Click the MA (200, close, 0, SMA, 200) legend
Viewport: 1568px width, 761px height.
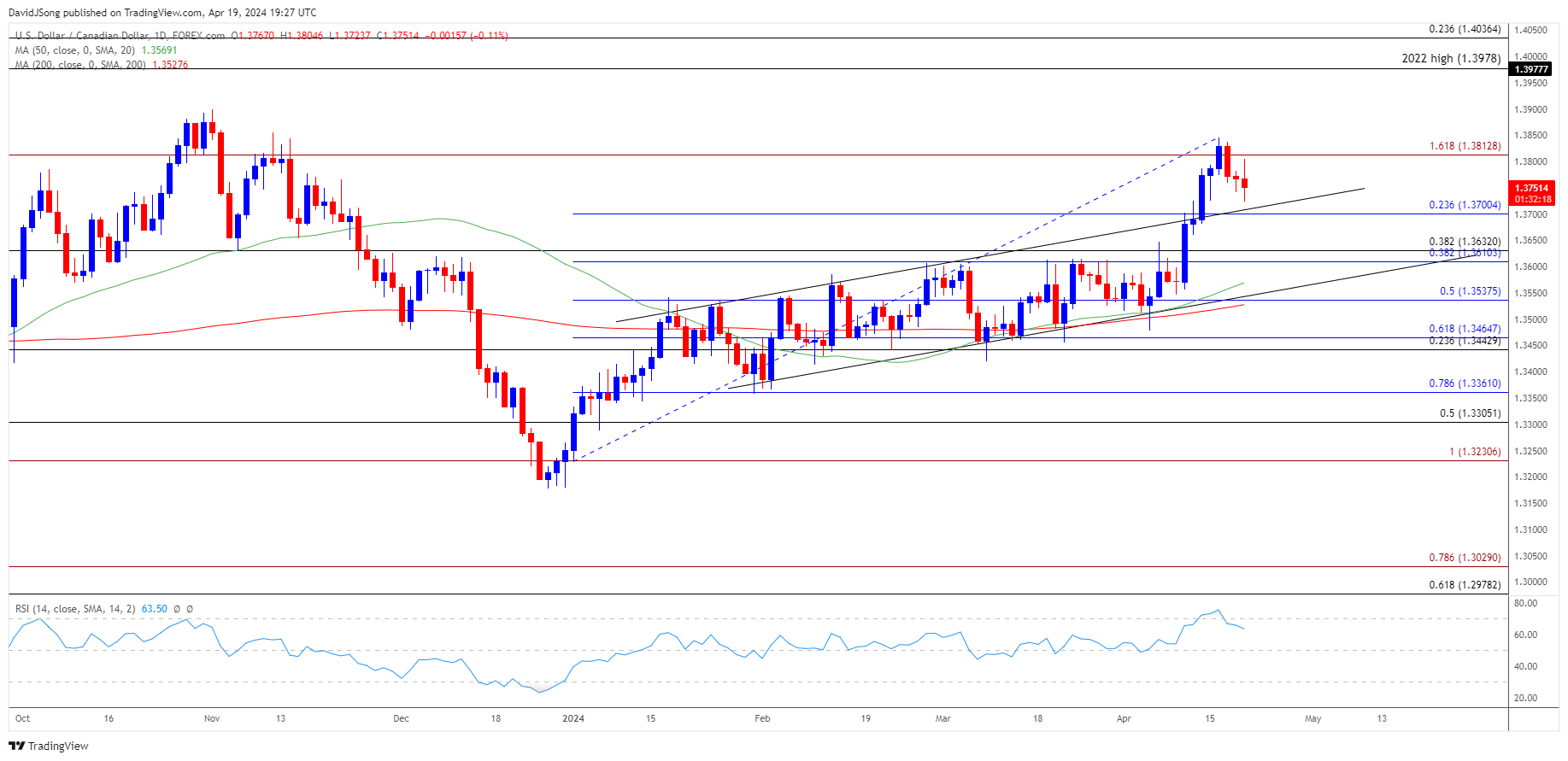80,65
